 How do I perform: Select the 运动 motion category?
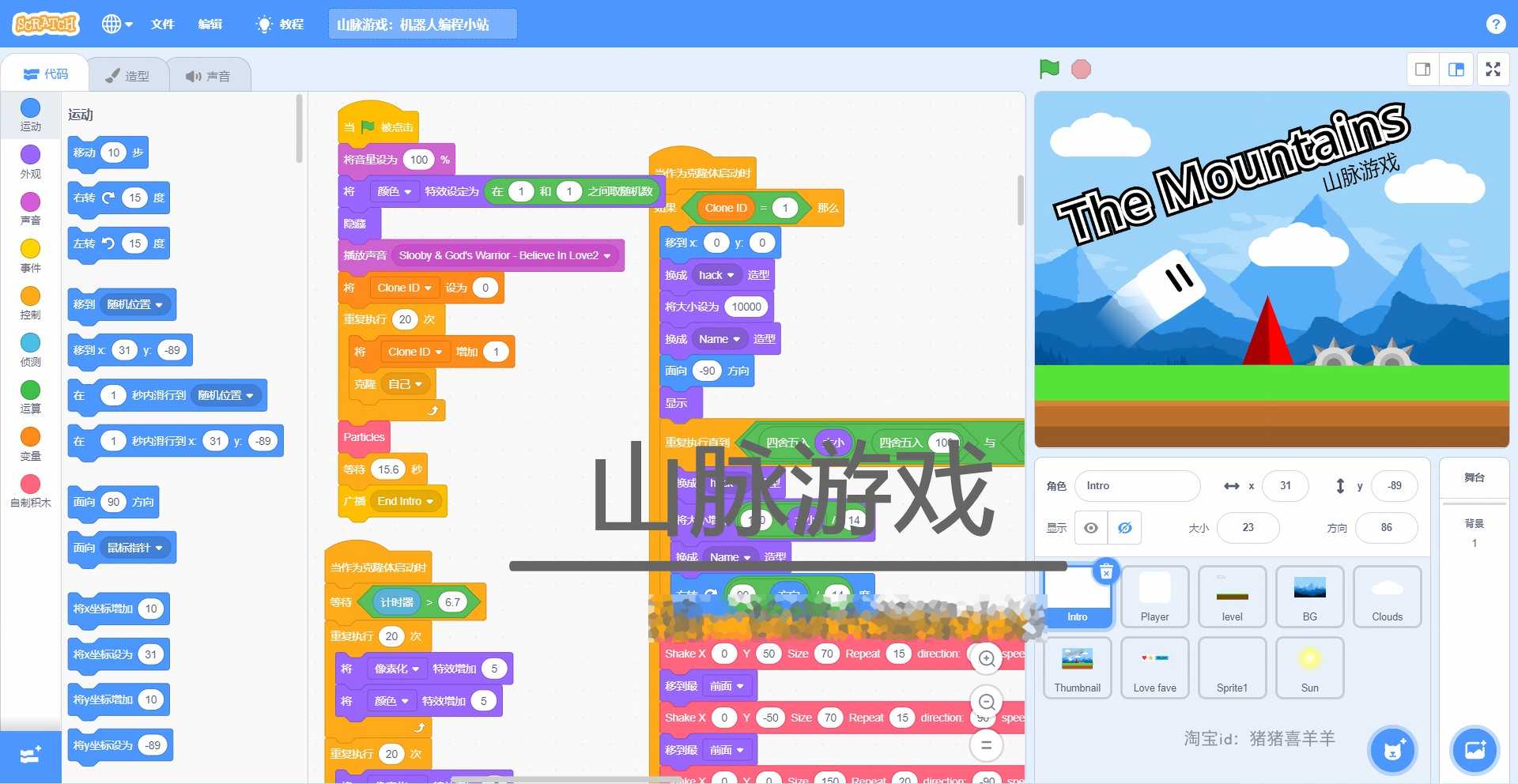[30, 115]
